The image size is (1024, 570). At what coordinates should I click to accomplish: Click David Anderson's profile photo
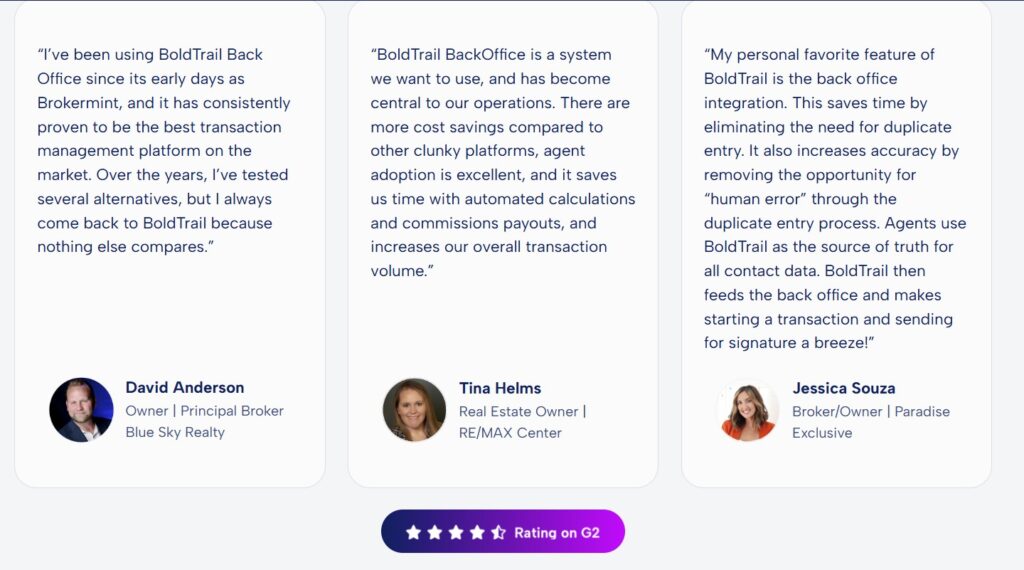pos(81,410)
